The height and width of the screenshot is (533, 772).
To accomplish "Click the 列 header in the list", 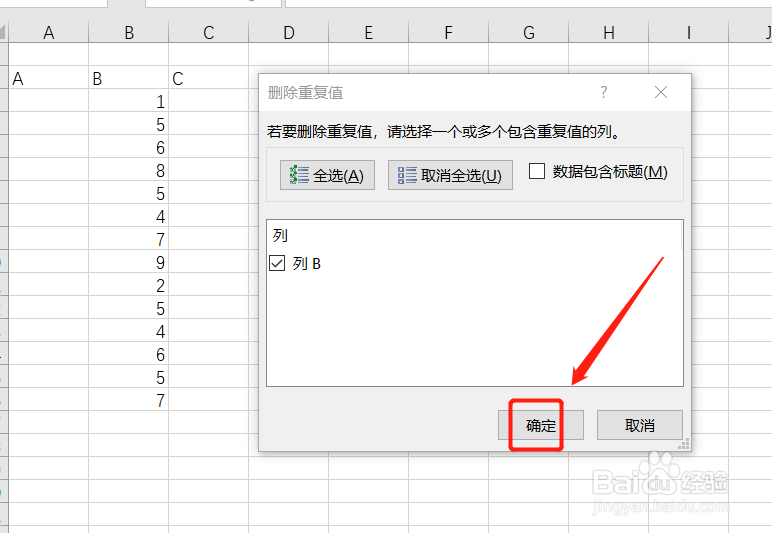I will 280,235.
